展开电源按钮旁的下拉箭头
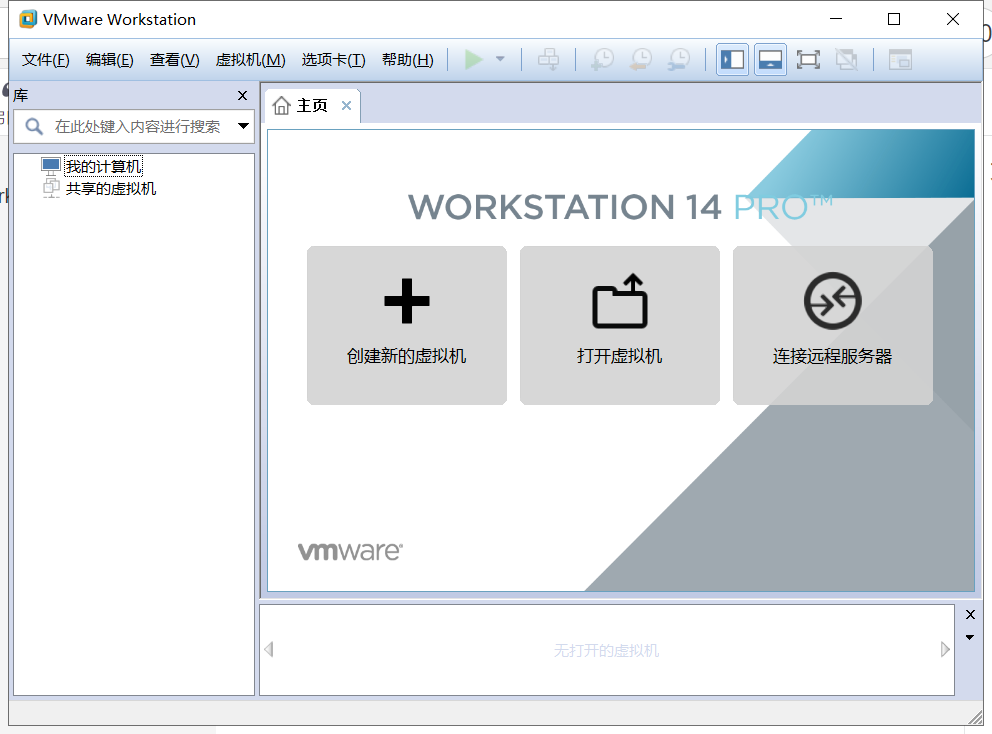The image size is (992, 734). point(498,59)
